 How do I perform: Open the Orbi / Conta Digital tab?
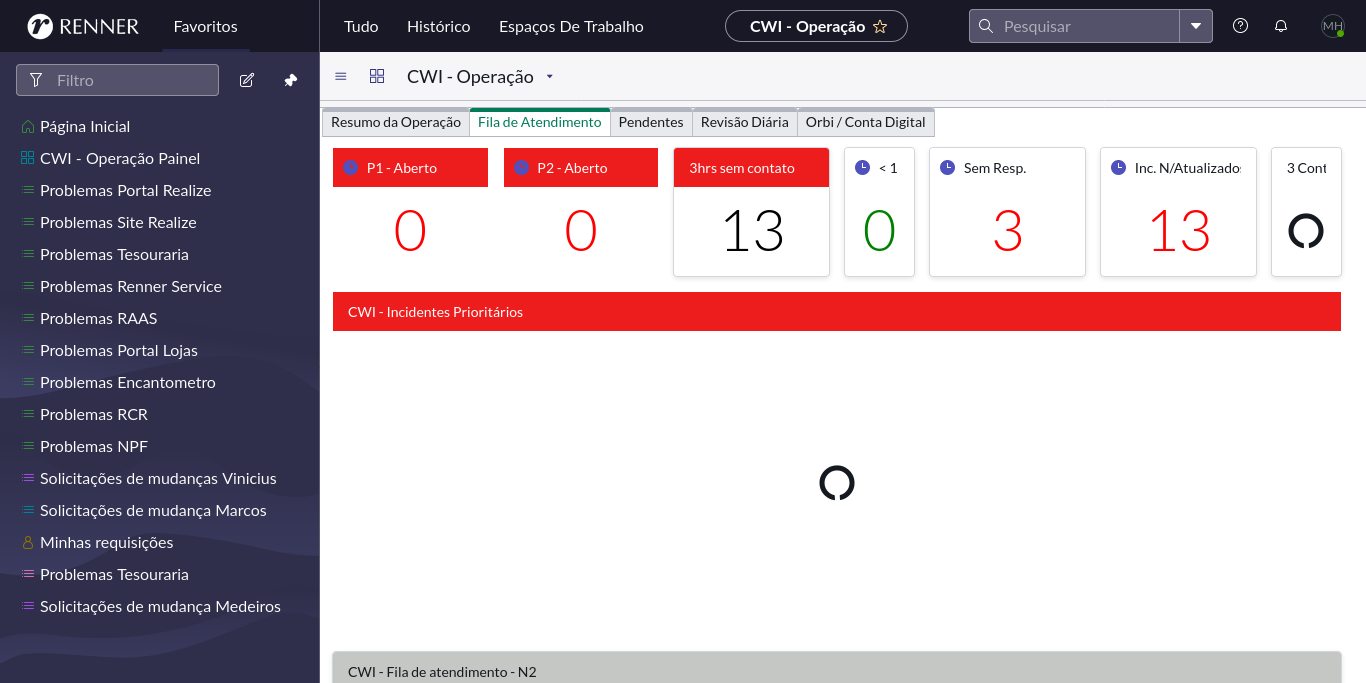click(x=866, y=122)
